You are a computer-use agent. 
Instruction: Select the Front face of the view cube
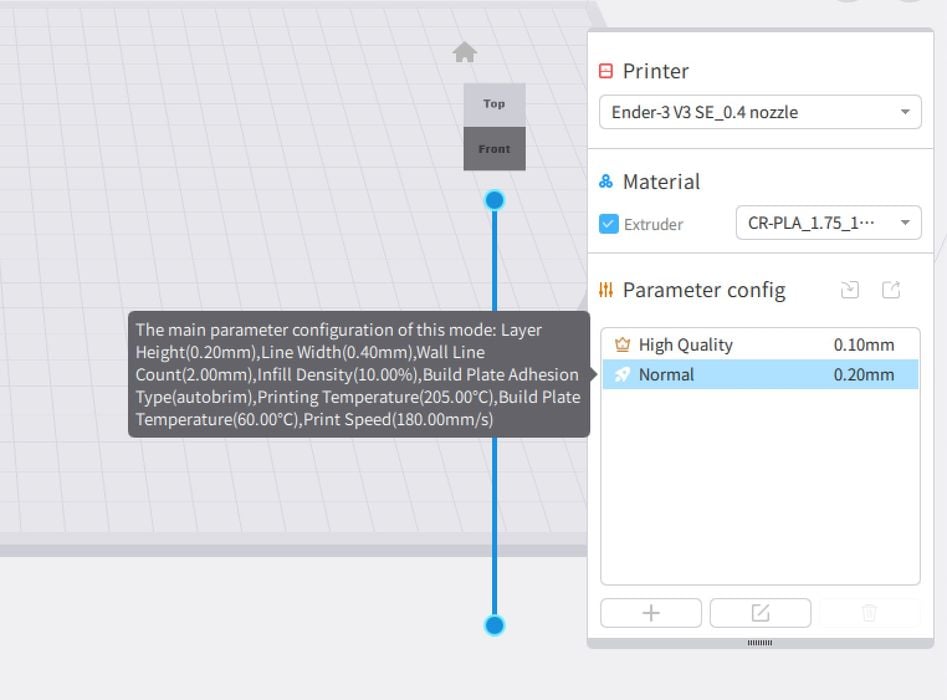coord(494,149)
